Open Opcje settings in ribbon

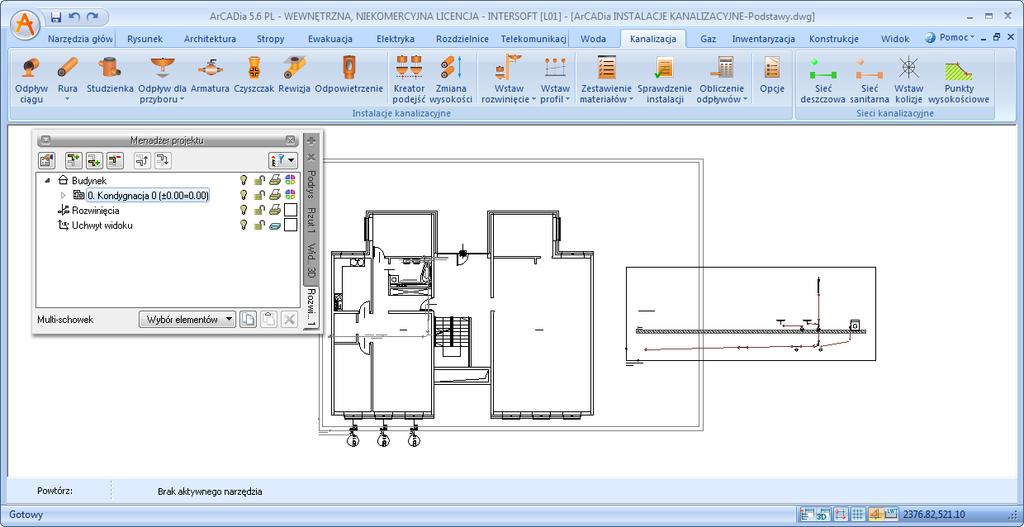[771, 74]
